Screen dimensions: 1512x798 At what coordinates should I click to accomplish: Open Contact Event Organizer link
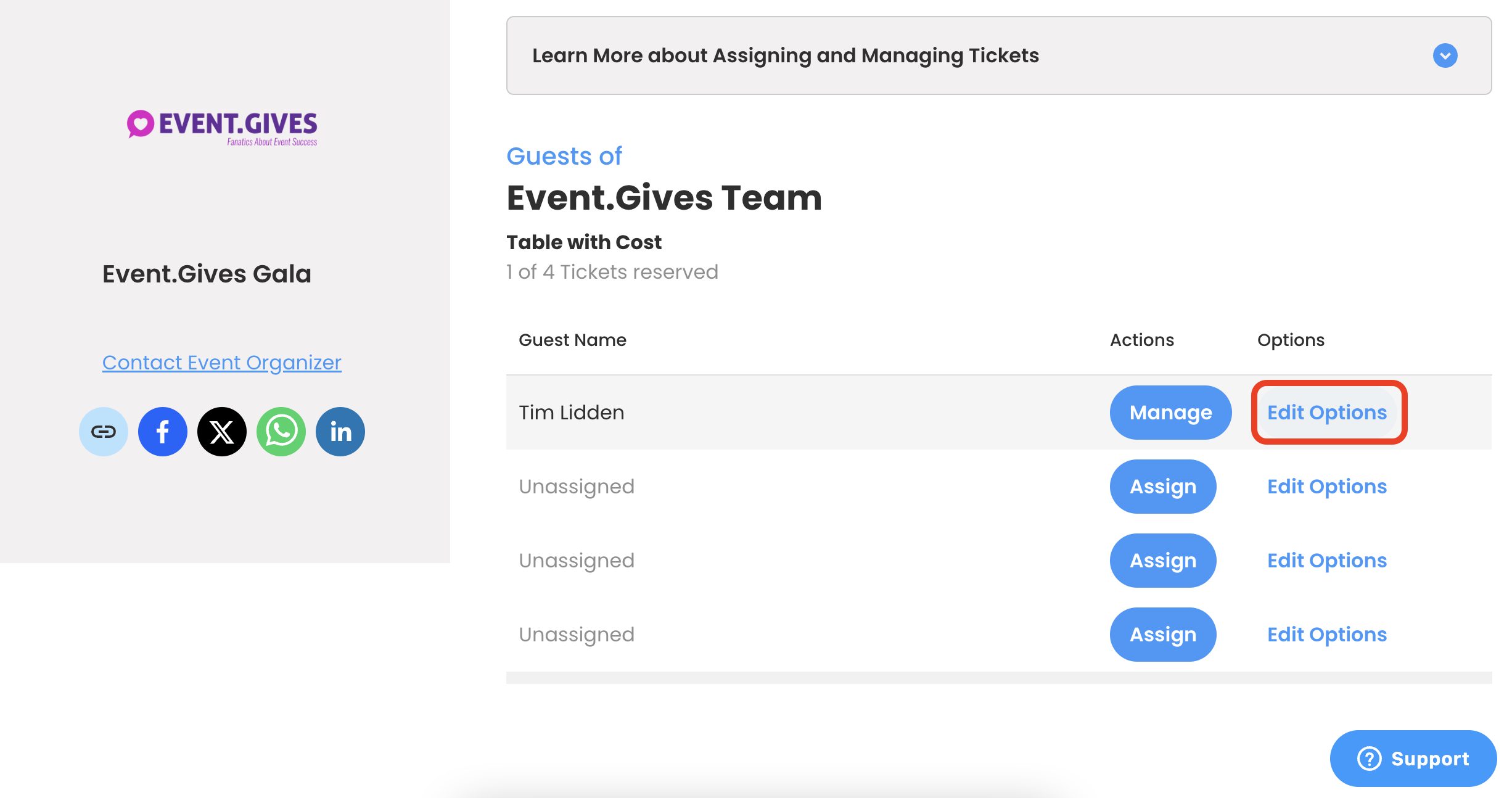222,363
